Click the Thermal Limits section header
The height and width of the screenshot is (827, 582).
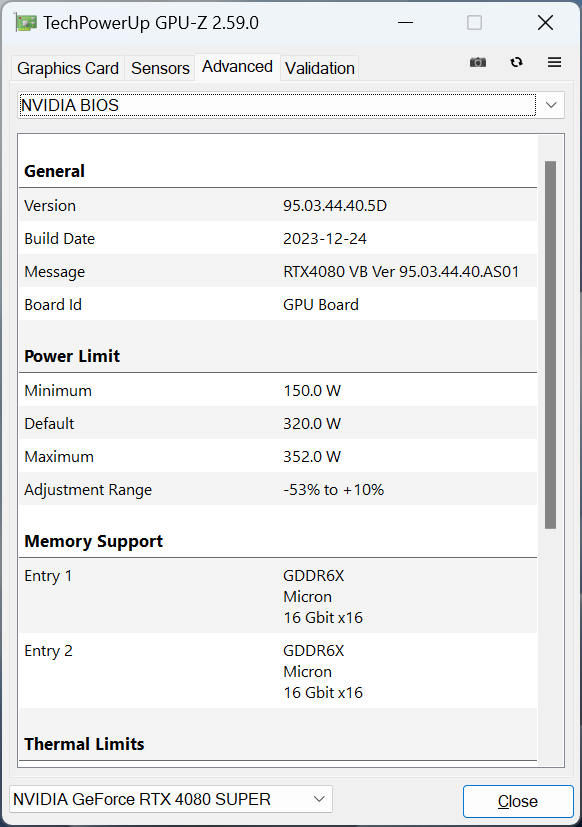[84, 744]
